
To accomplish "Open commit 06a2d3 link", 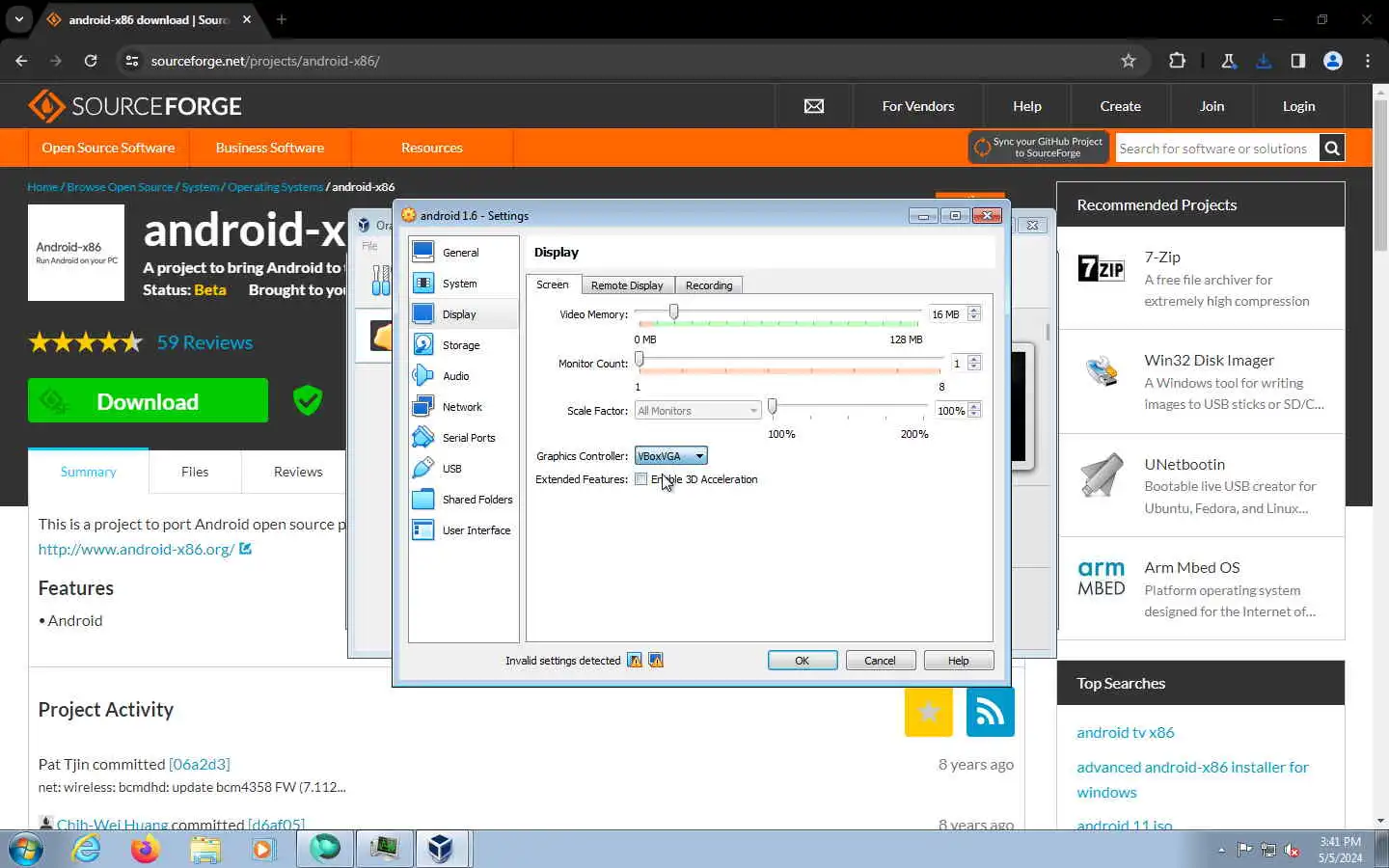I will pyautogui.click(x=200, y=764).
